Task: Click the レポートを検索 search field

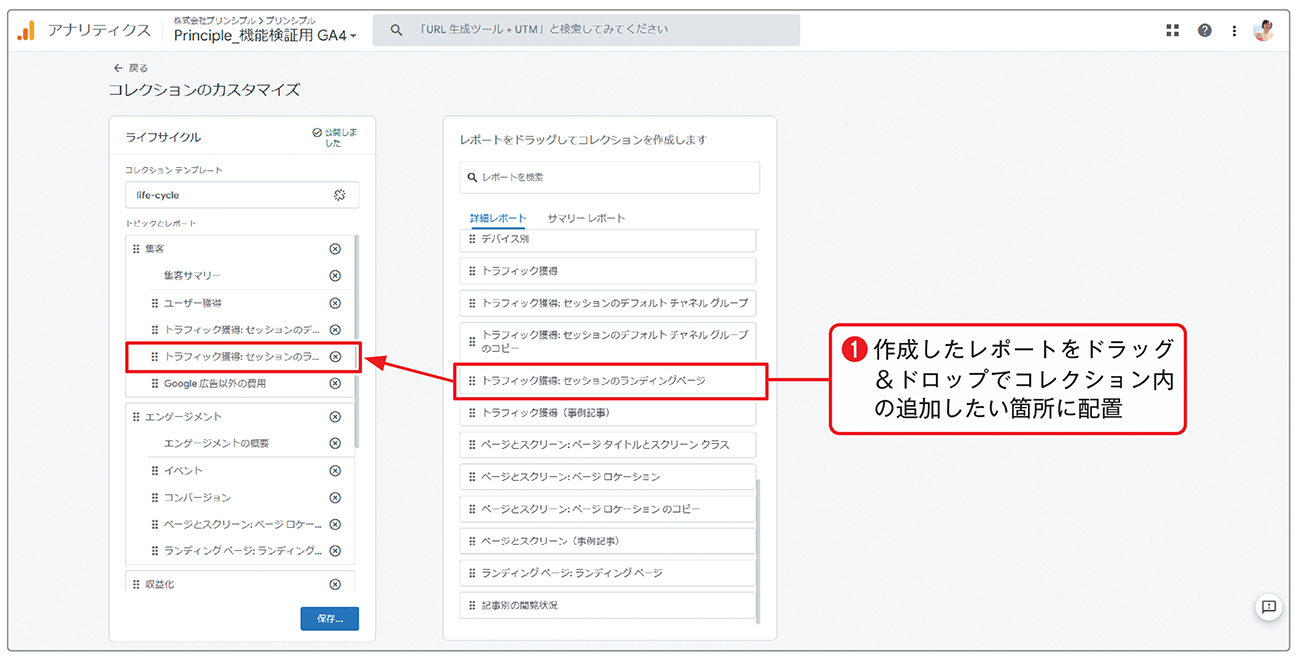Action: pyautogui.click(x=610, y=178)
